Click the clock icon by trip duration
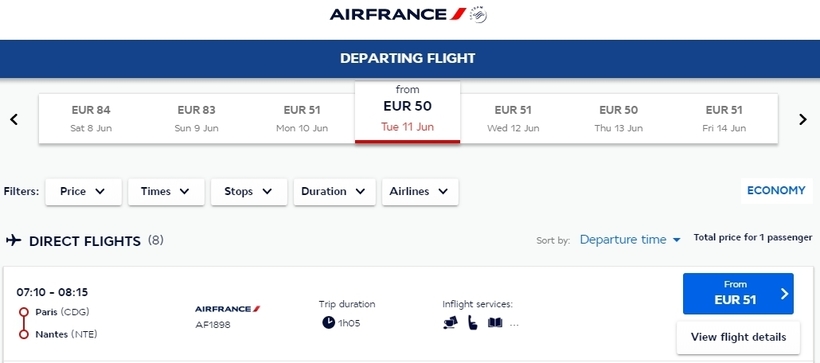 [328, 323]
